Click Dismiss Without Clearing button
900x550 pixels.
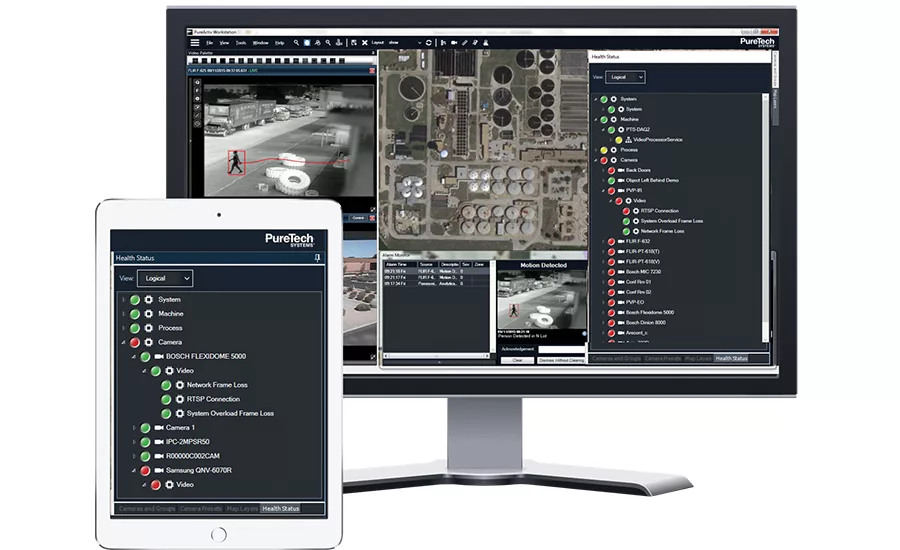(x=561, y=360)
